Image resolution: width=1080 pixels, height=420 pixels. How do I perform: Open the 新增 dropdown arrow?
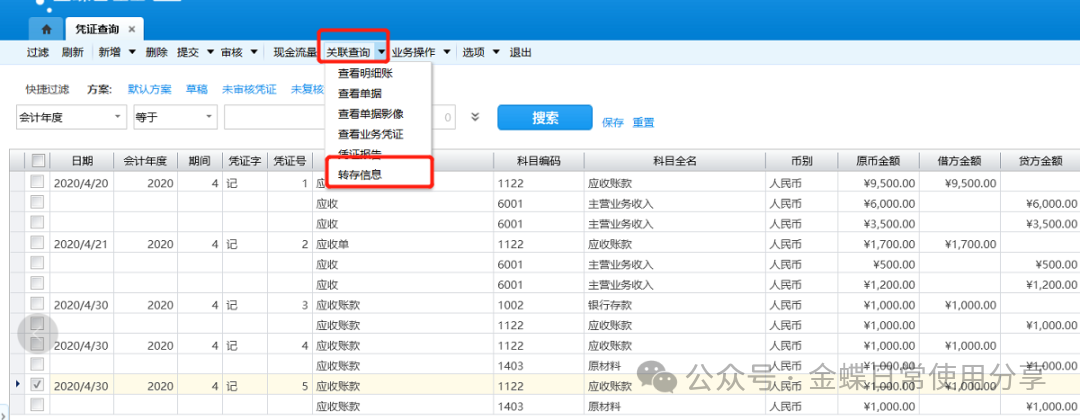[132, 52]
